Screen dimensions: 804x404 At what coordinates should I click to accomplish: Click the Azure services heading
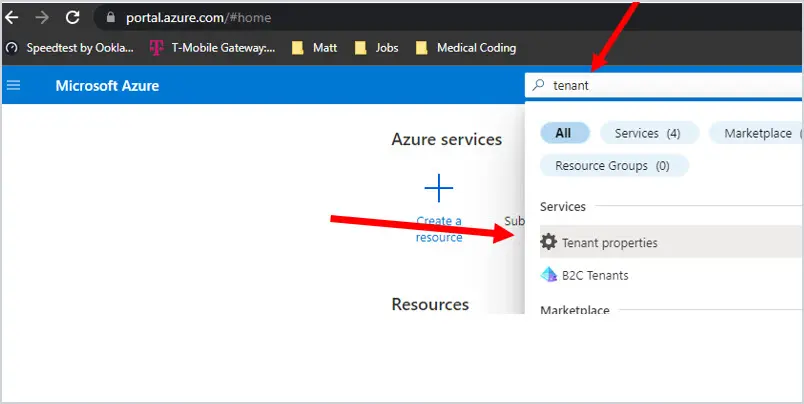point(447,139)
